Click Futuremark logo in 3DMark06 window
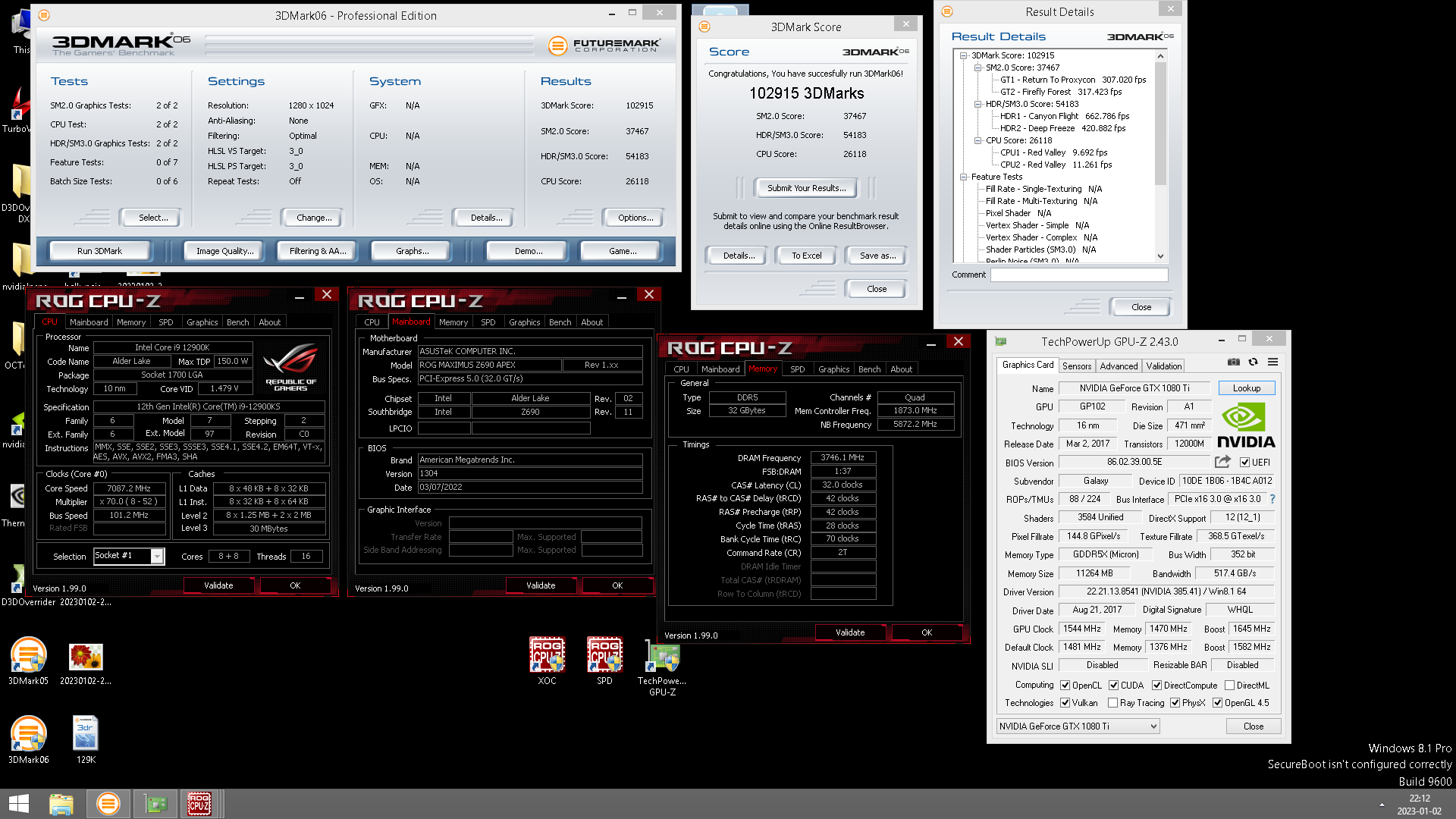The height and width of the screenshot is (819, 1456). pyautogui.click(x=604, y=45)
